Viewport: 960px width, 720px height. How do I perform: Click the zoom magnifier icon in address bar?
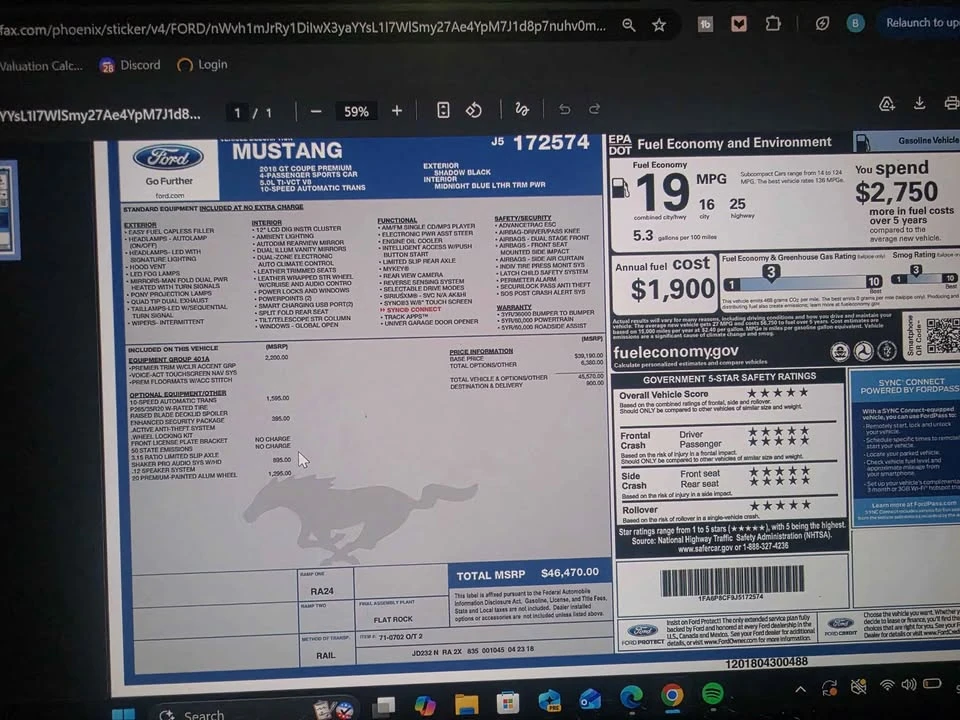(x=629, y=25)
